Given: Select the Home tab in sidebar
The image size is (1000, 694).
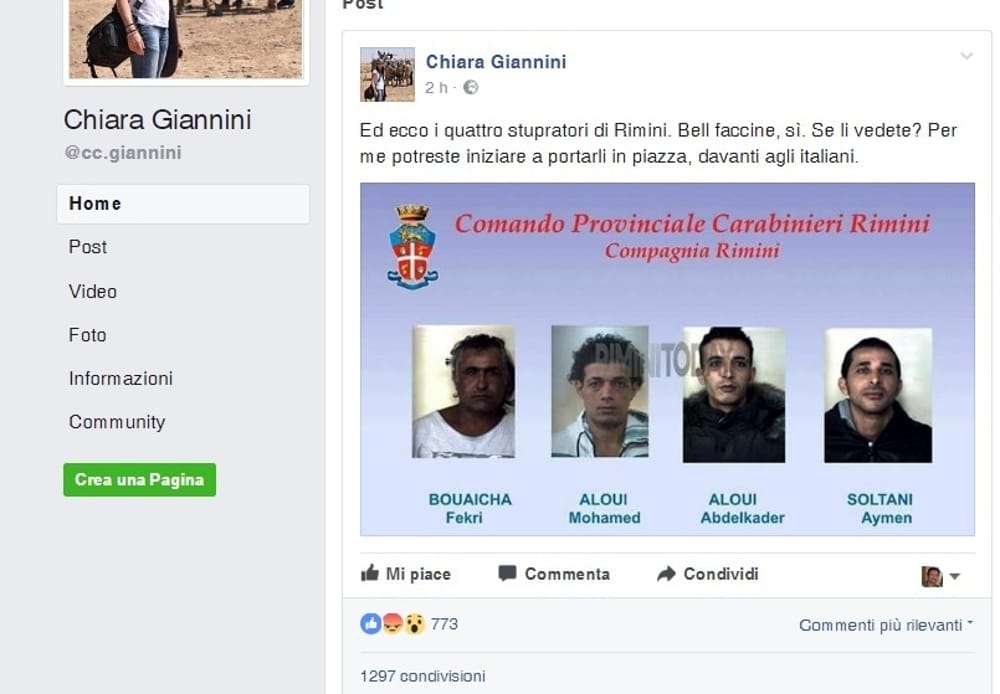Looking at the screenshot, I should click(x=183, y=204).
